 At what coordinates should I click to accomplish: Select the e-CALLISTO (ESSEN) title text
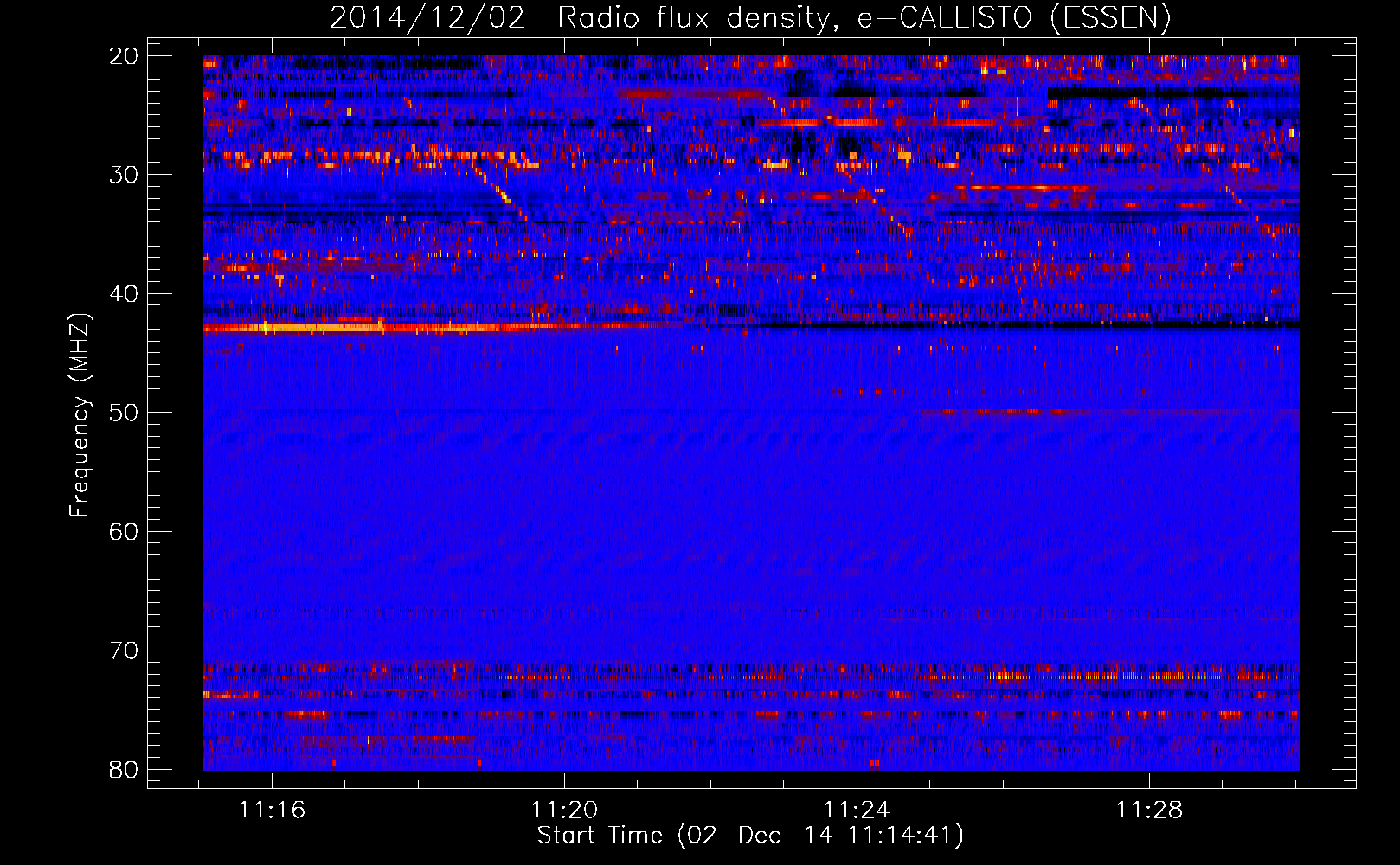pyautogui.click(x=1014, y=17)
